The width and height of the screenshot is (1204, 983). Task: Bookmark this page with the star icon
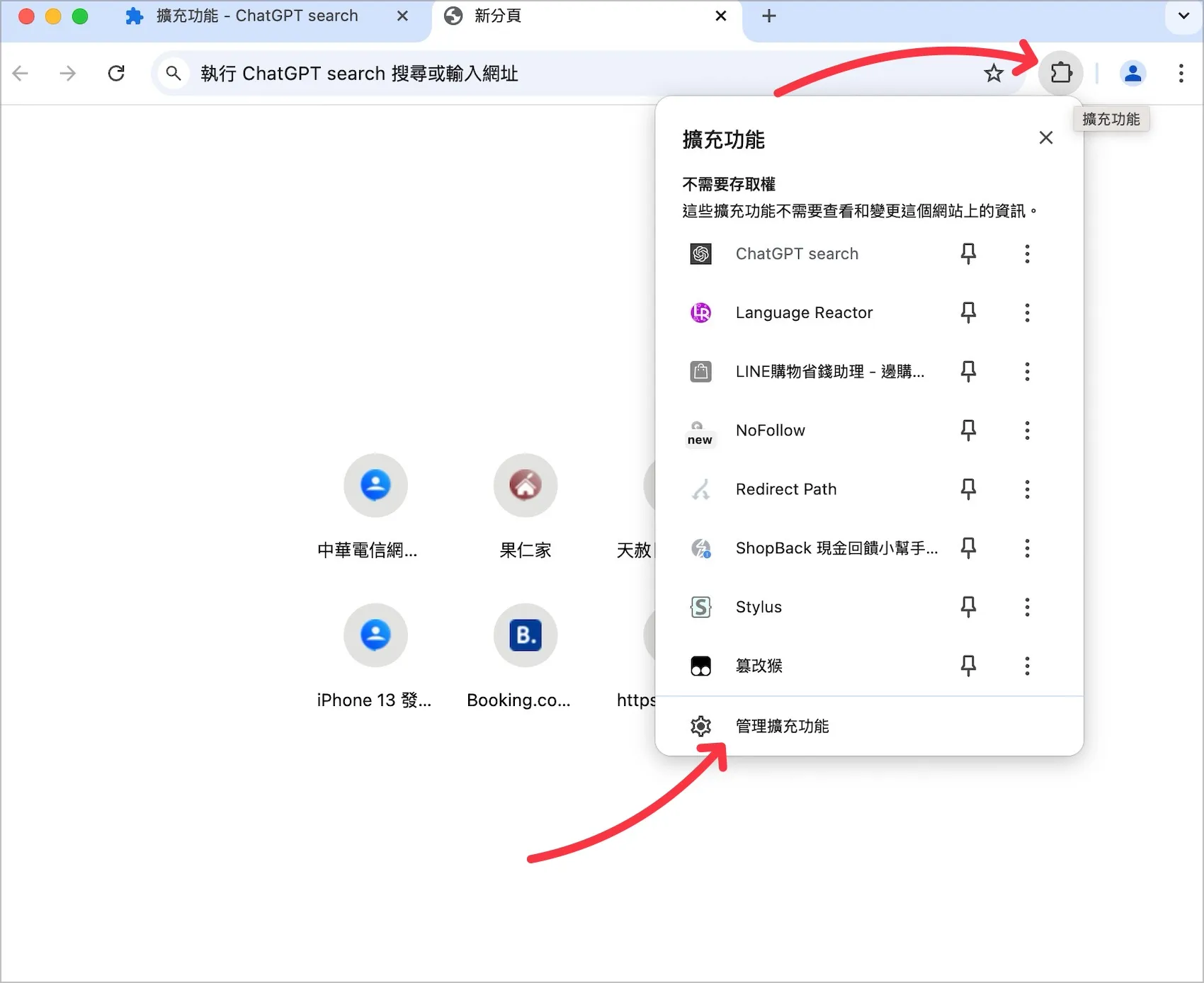click(994, 73)
